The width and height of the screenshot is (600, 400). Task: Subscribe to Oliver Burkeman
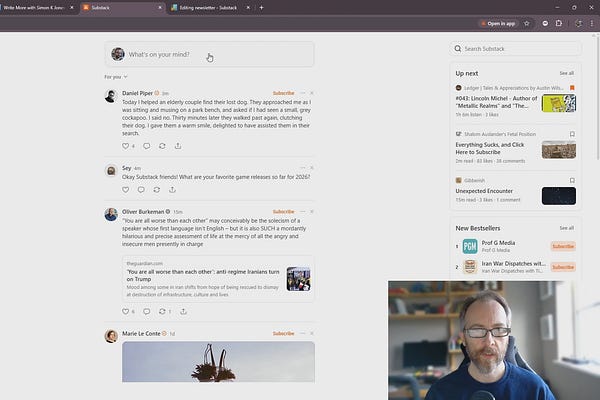pos(284,211)
